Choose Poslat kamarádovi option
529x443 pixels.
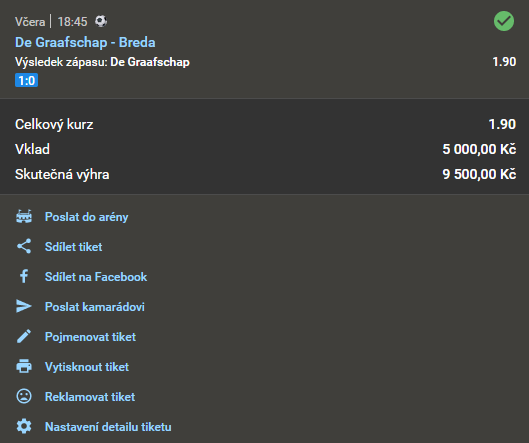(95, 307)
